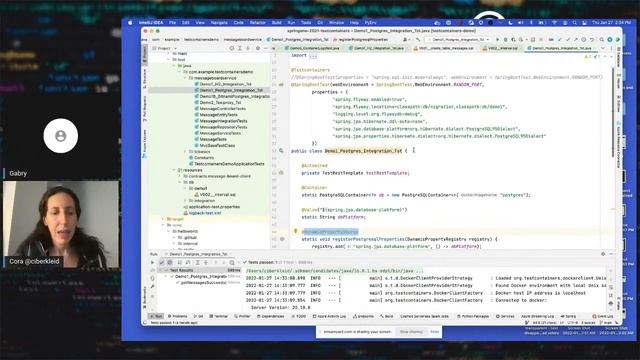Open logback-test.xml in project tree
The height and width of the screenshot is (360, 640).
[x=204, y=213]
